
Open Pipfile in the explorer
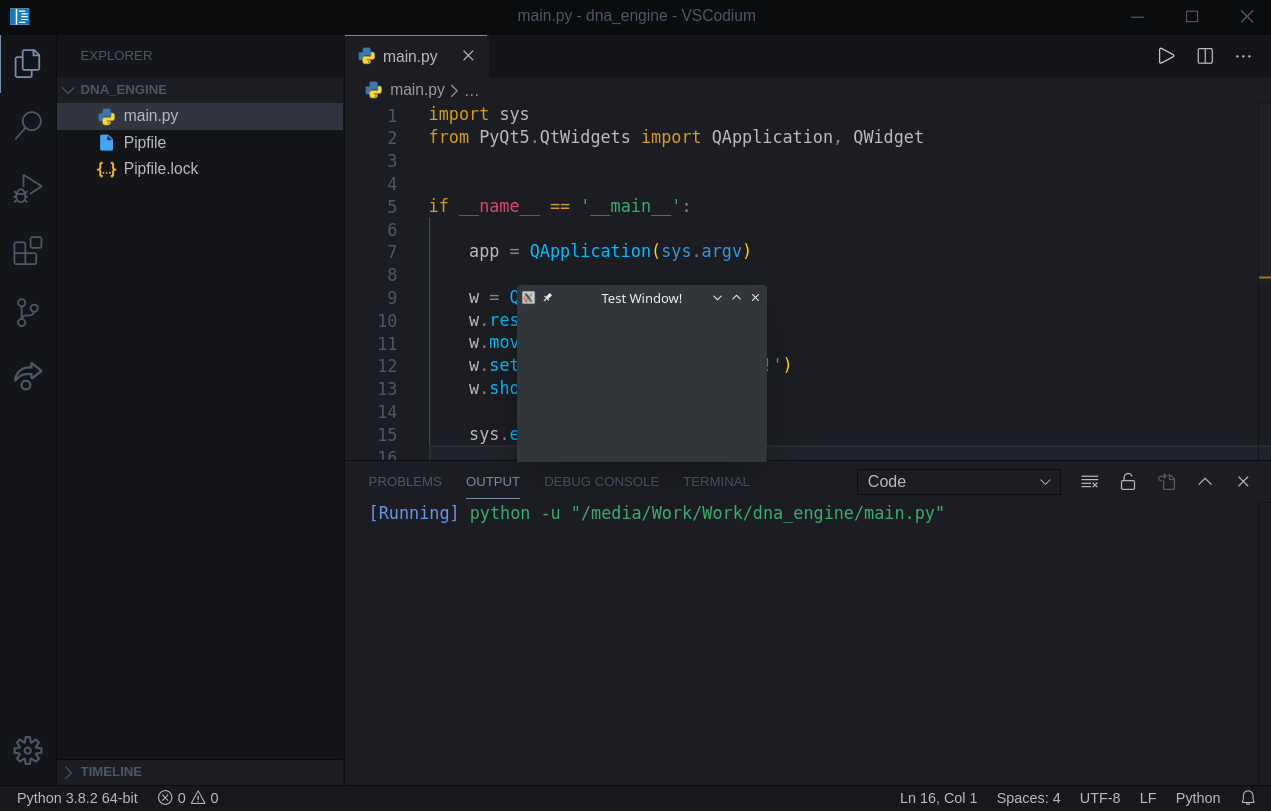click(200, 143)
